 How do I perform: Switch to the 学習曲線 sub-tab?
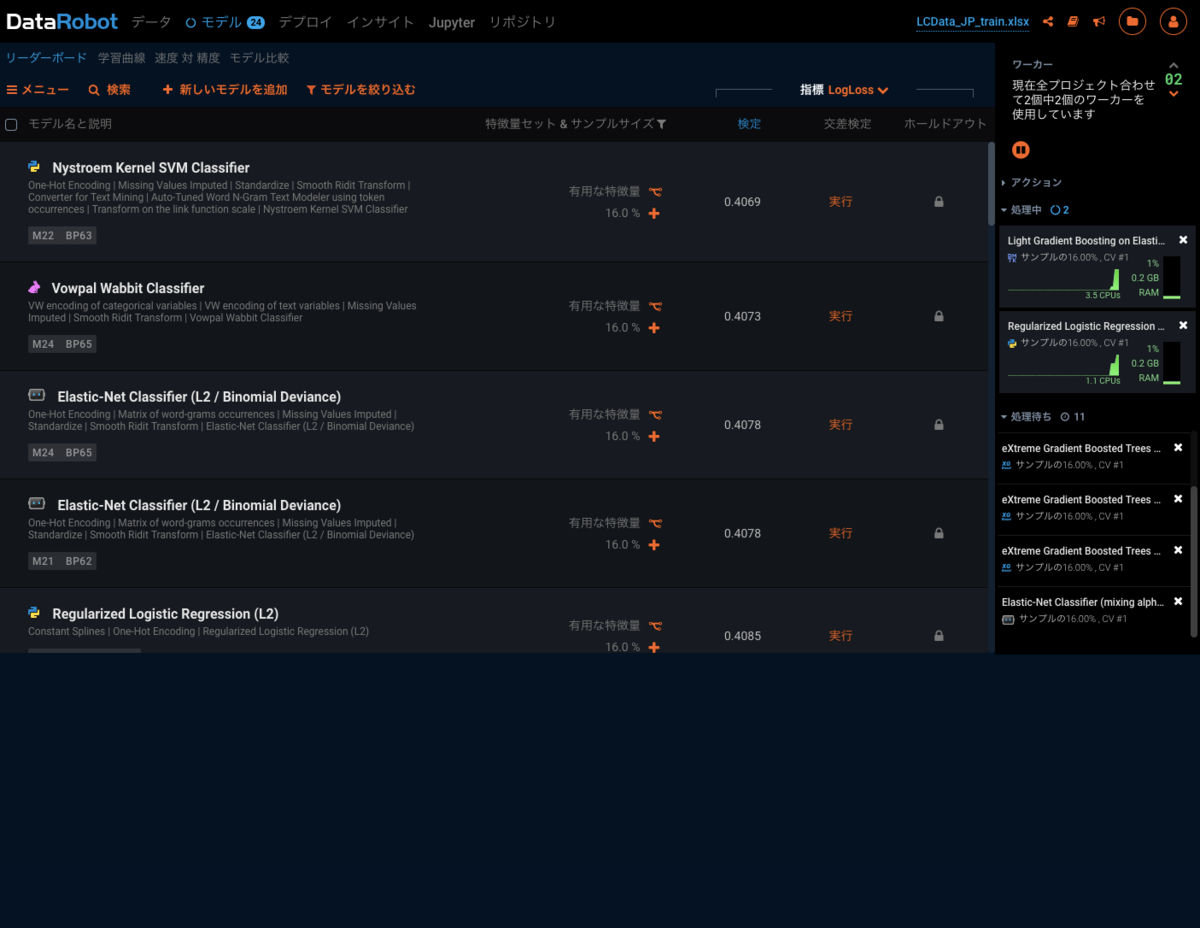[122, 58]
